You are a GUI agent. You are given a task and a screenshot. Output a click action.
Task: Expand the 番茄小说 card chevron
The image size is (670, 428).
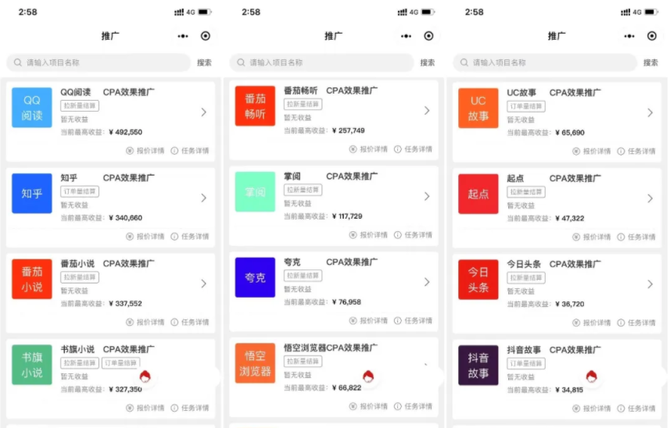[x=204, y=284]
